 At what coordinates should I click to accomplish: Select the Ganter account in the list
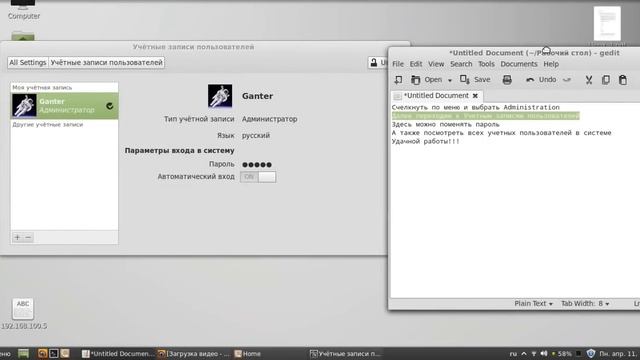point(64,106)
